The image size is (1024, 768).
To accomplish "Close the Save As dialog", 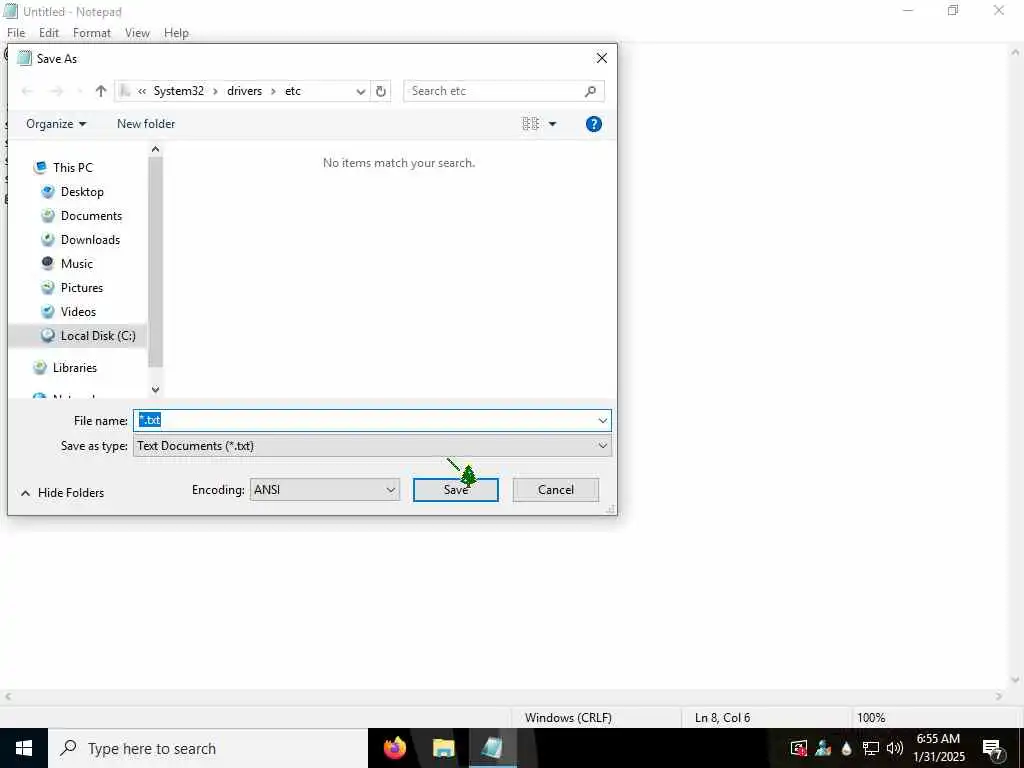I will pyautogui.click(x=601, y=58).
